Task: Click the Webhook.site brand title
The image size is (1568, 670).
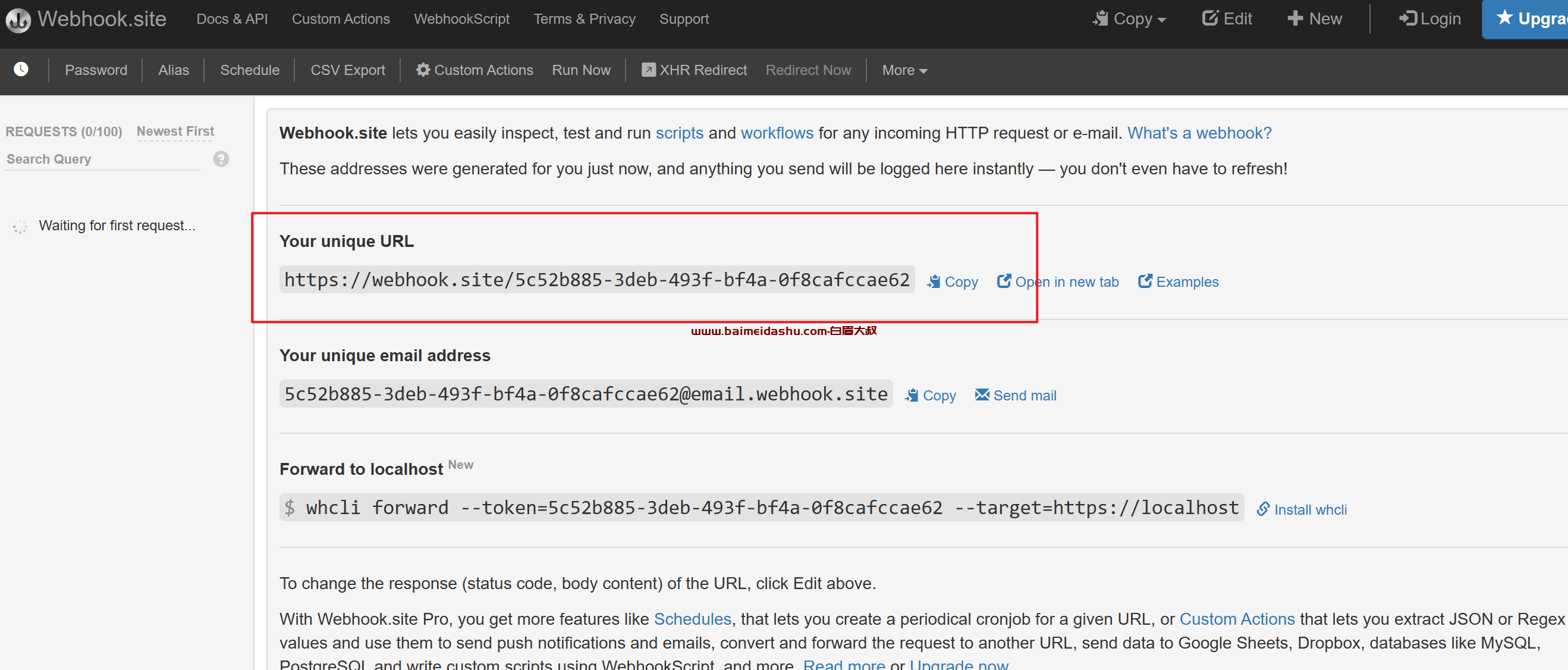Action: point(102,19)
